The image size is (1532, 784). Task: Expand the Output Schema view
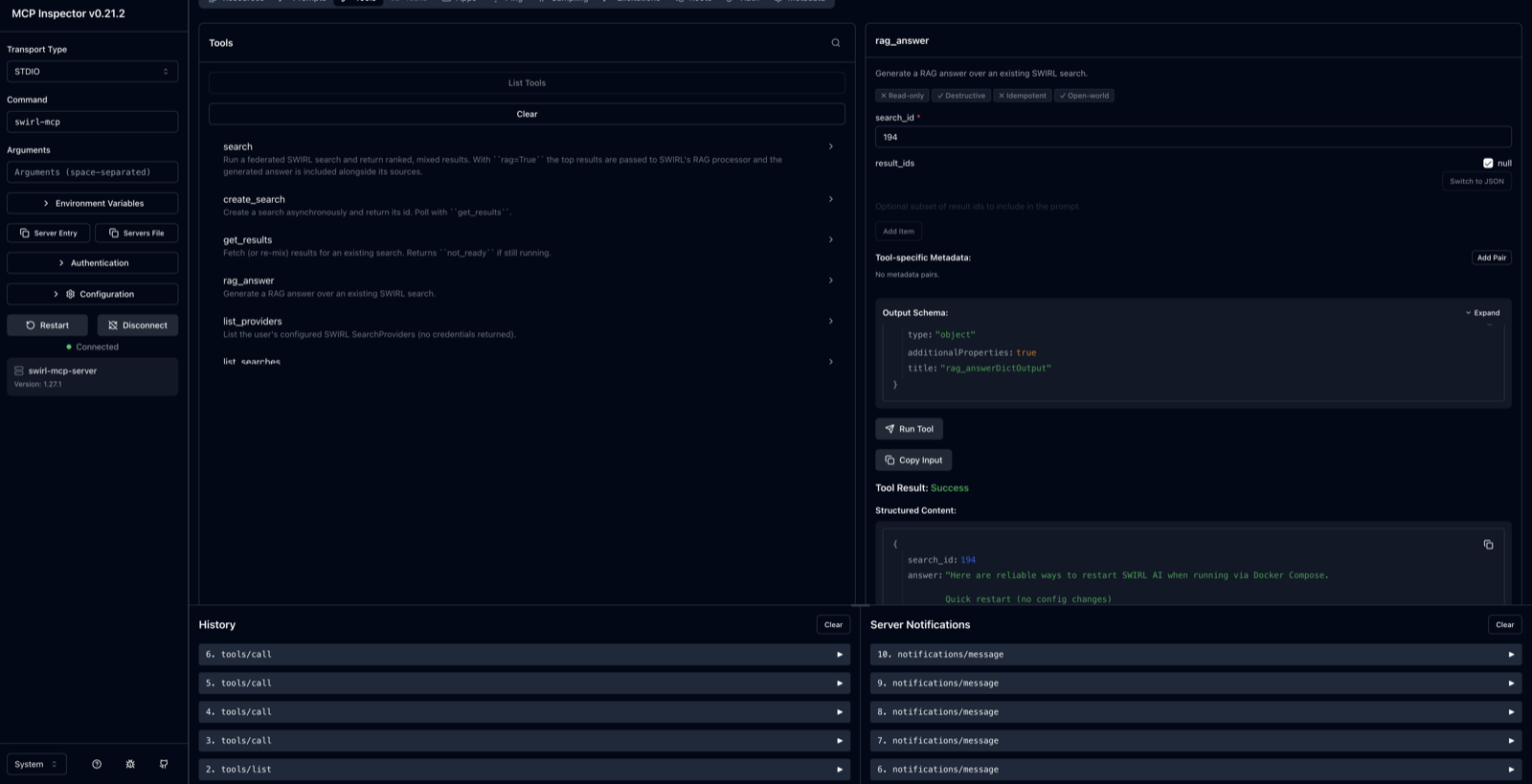pyautogui.click(x=1482, y=313)
